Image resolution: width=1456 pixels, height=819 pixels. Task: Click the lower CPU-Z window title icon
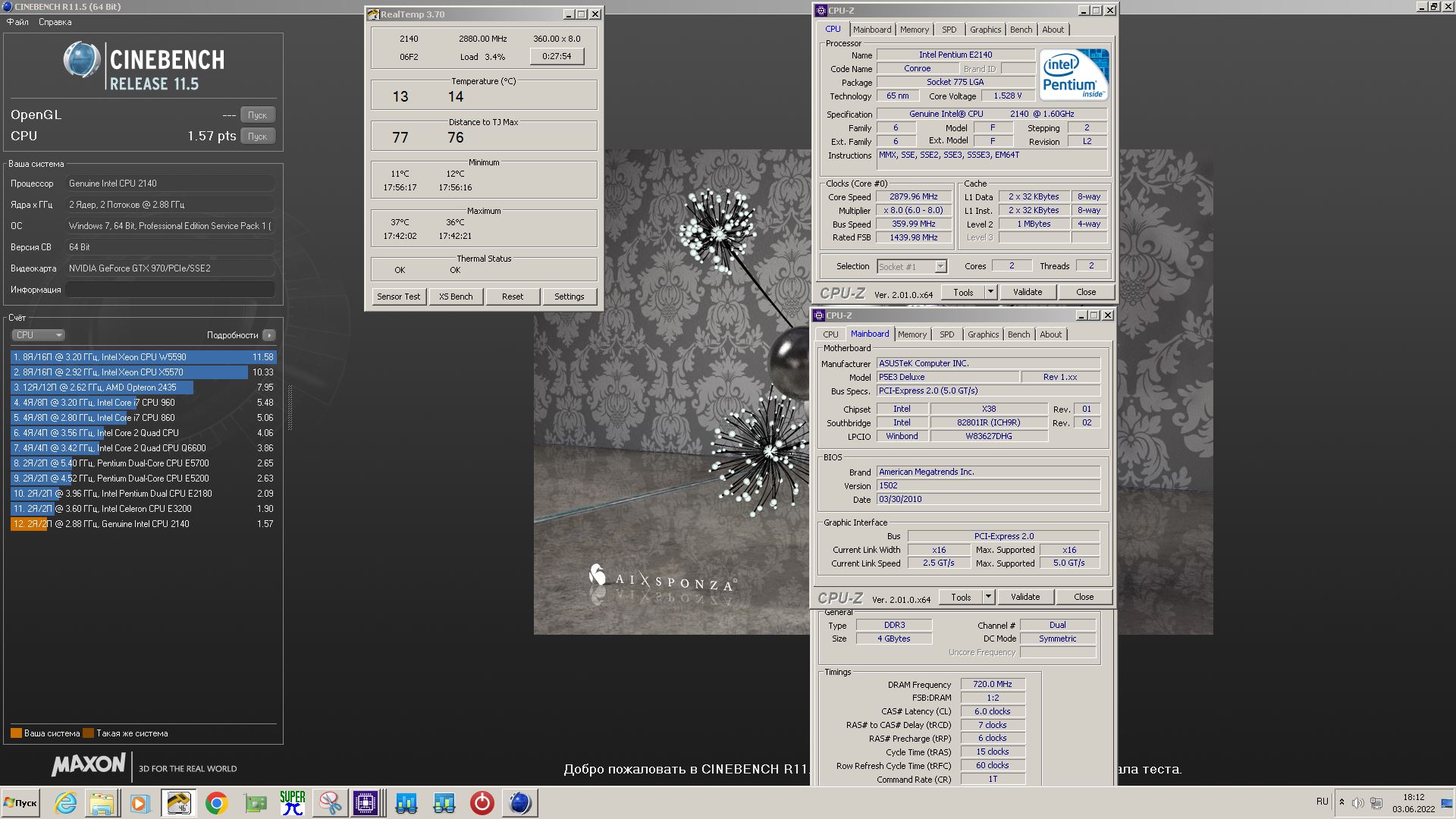tap(818, 315)
